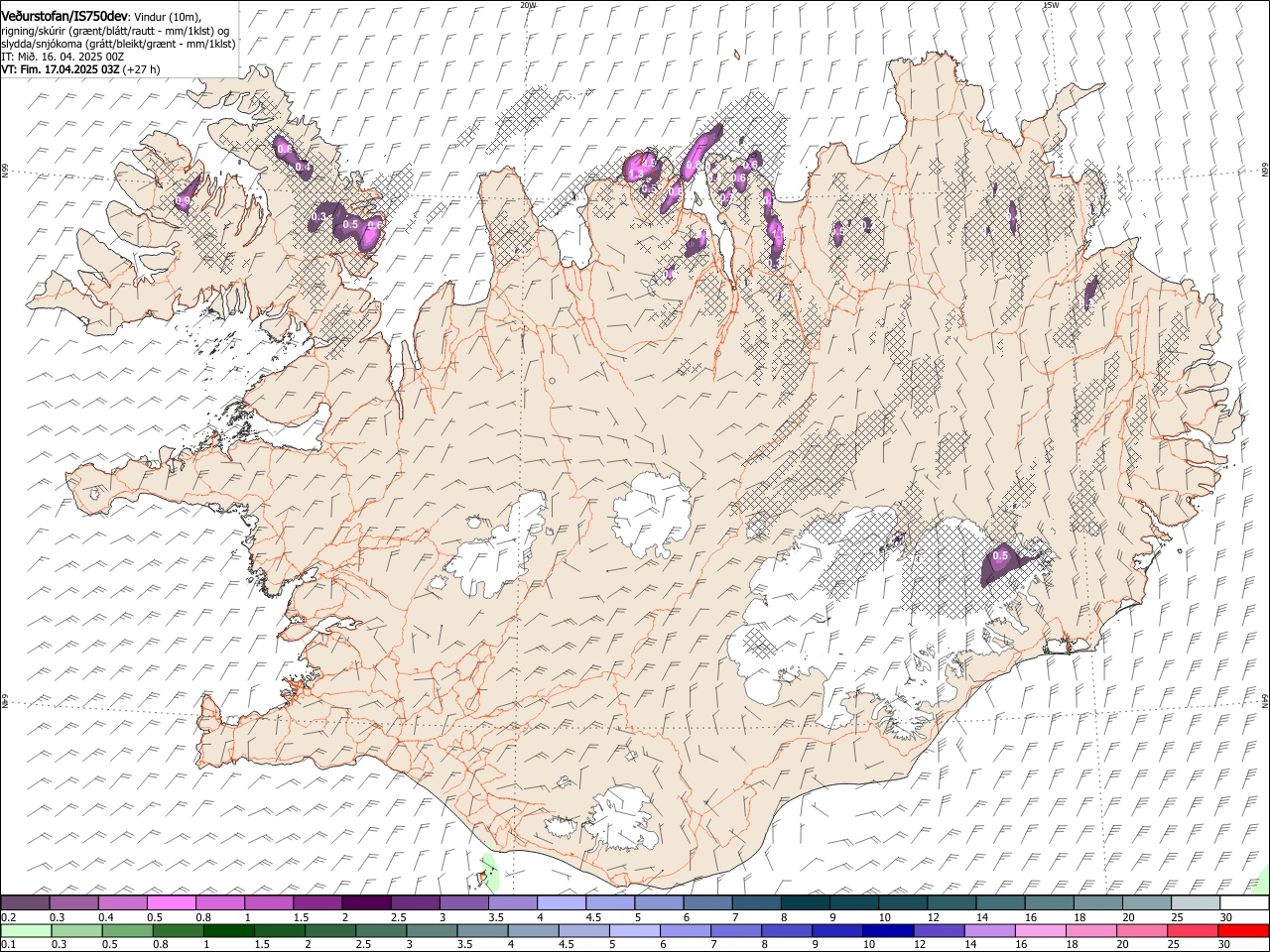
Task: Pick bottom legend swatch between 9 and 10
Action: coord(837,930)
